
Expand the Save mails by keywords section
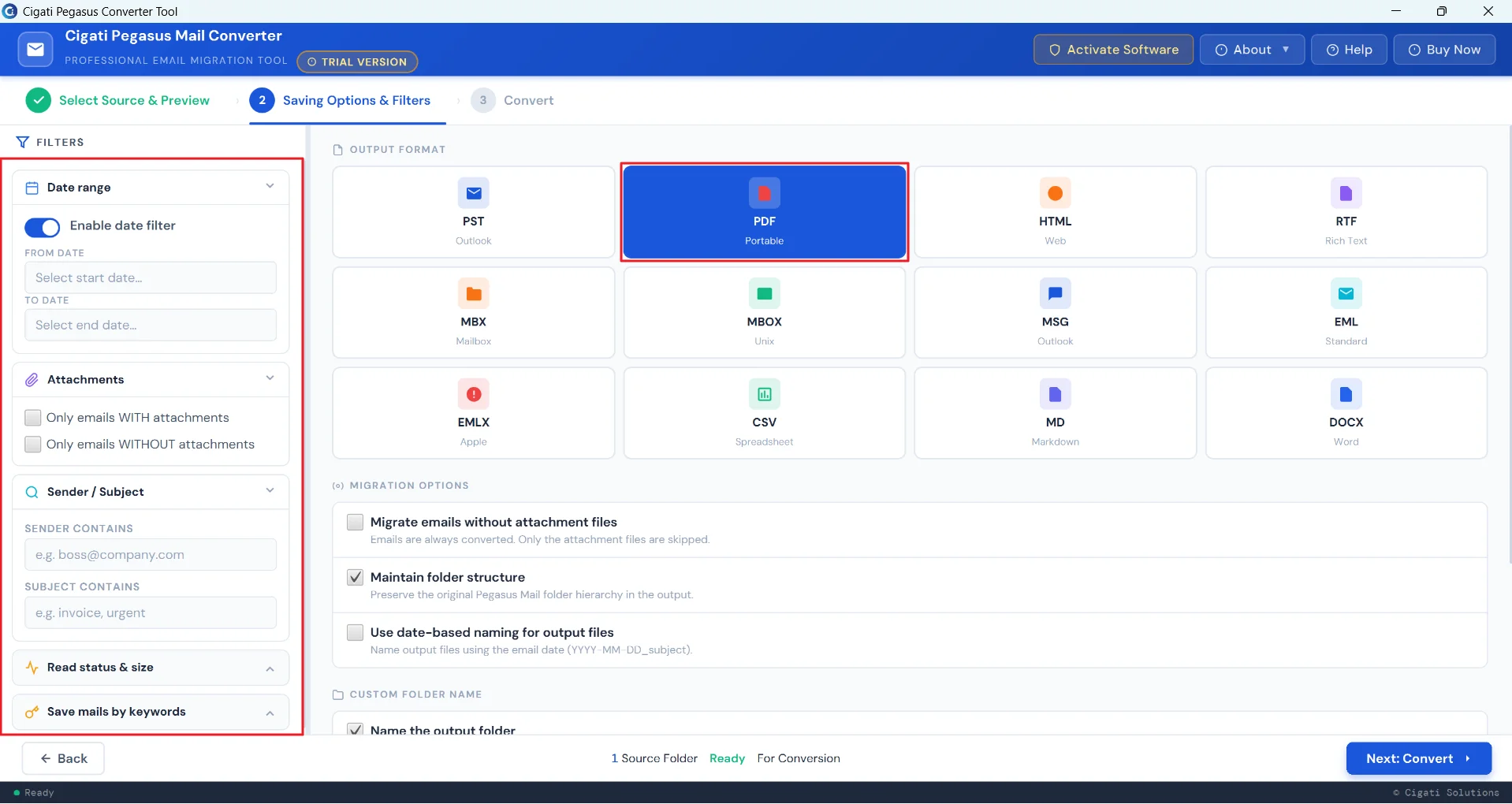[151, 713]
